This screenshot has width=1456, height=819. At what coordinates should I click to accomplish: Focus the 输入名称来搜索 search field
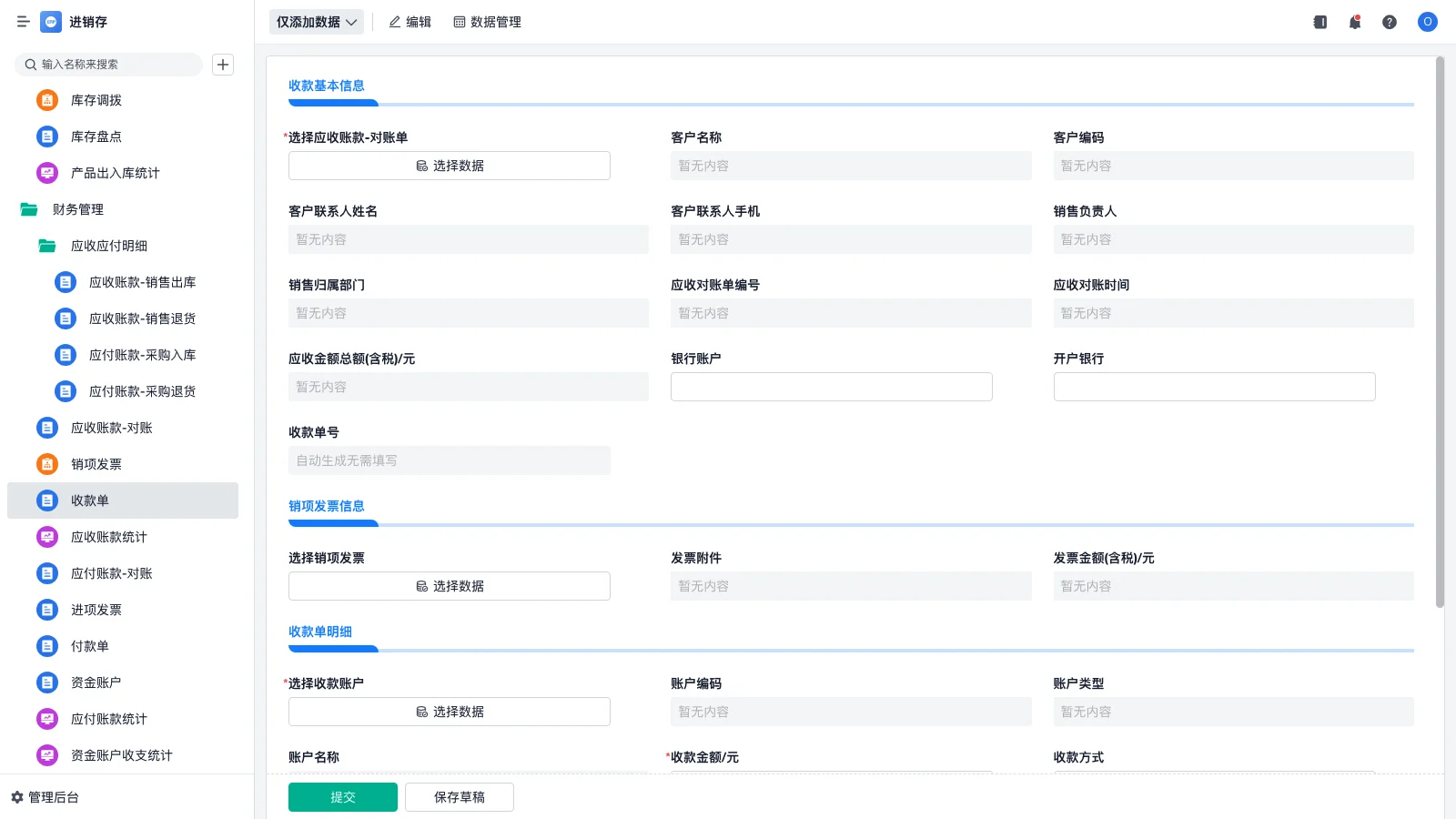click(109, 65)
